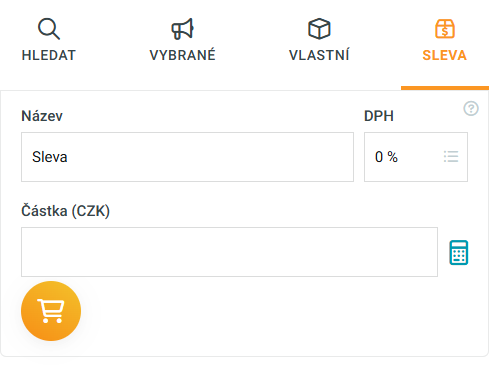The height and width of the screenshot is (366, 494).
Task: Click the magnifying glass search icon
Action: tap(49, 29)
